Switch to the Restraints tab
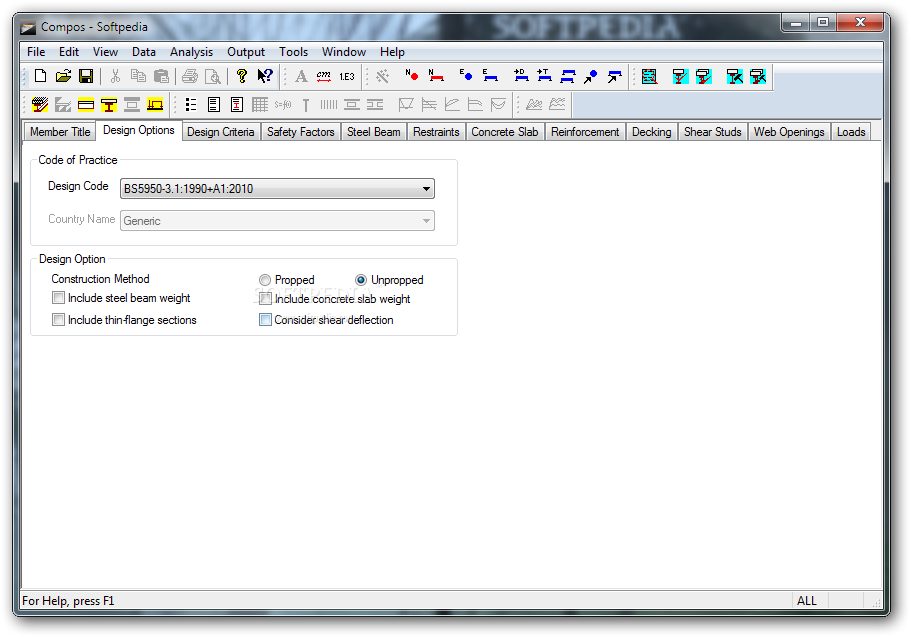 coord(436,132)
